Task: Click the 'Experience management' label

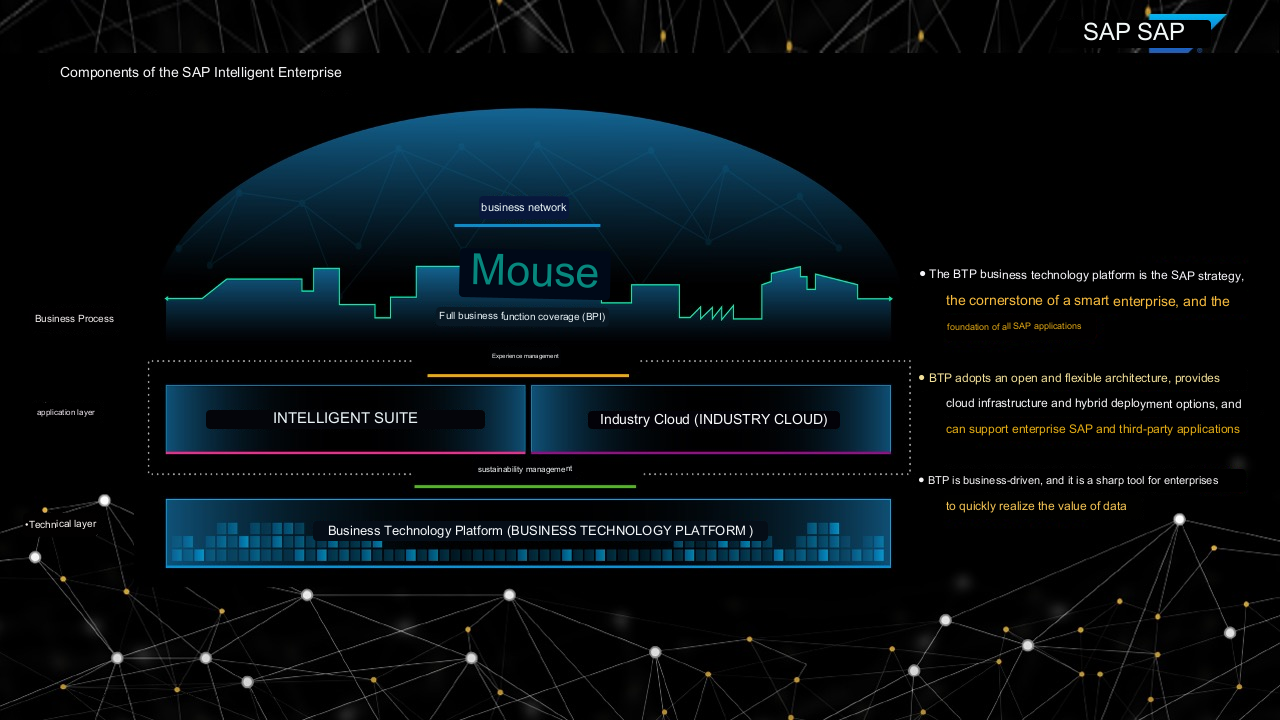Action: click(525, 356)
